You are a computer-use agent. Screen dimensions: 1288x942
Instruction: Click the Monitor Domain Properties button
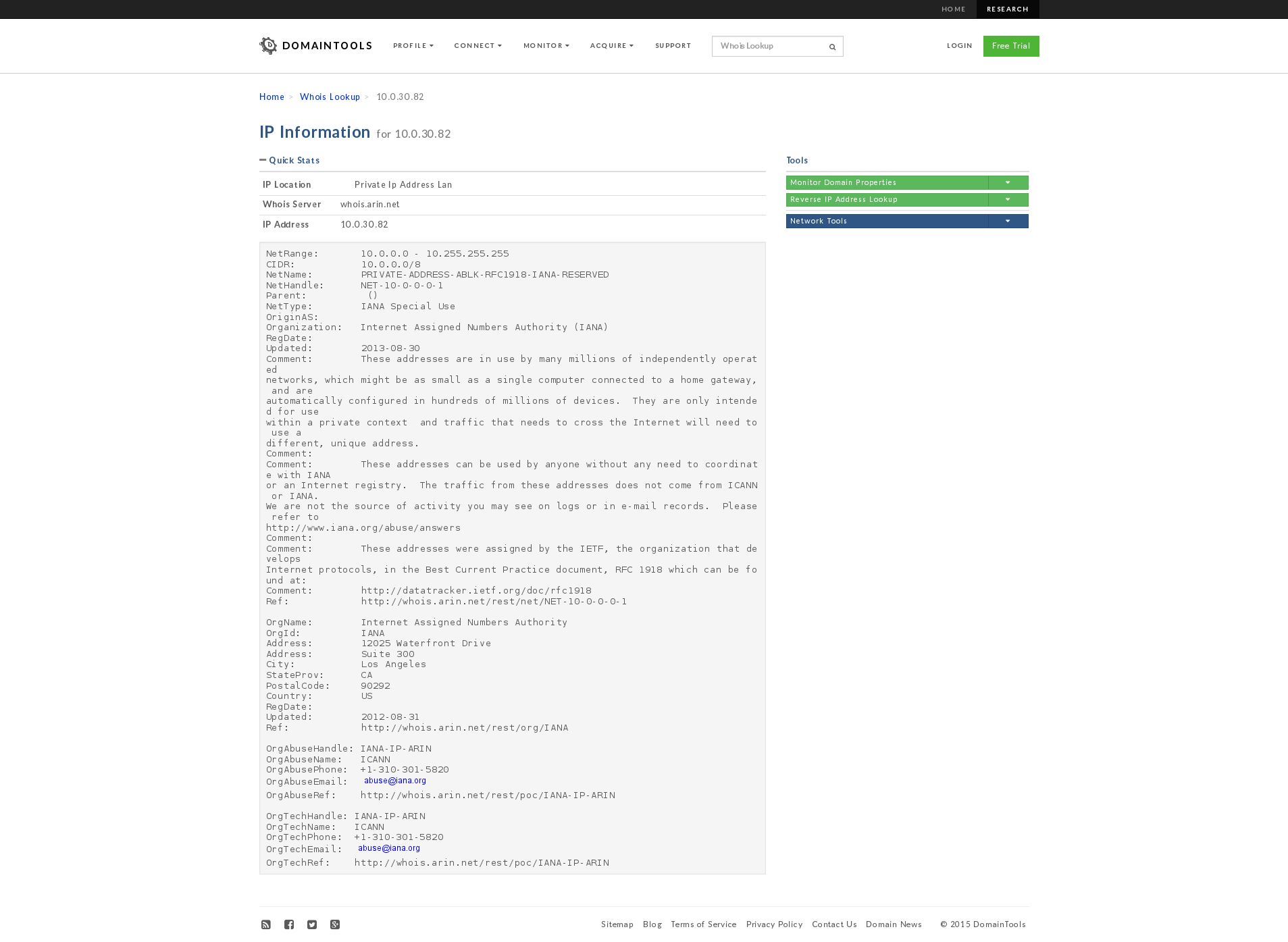click(x=887, y=182)
